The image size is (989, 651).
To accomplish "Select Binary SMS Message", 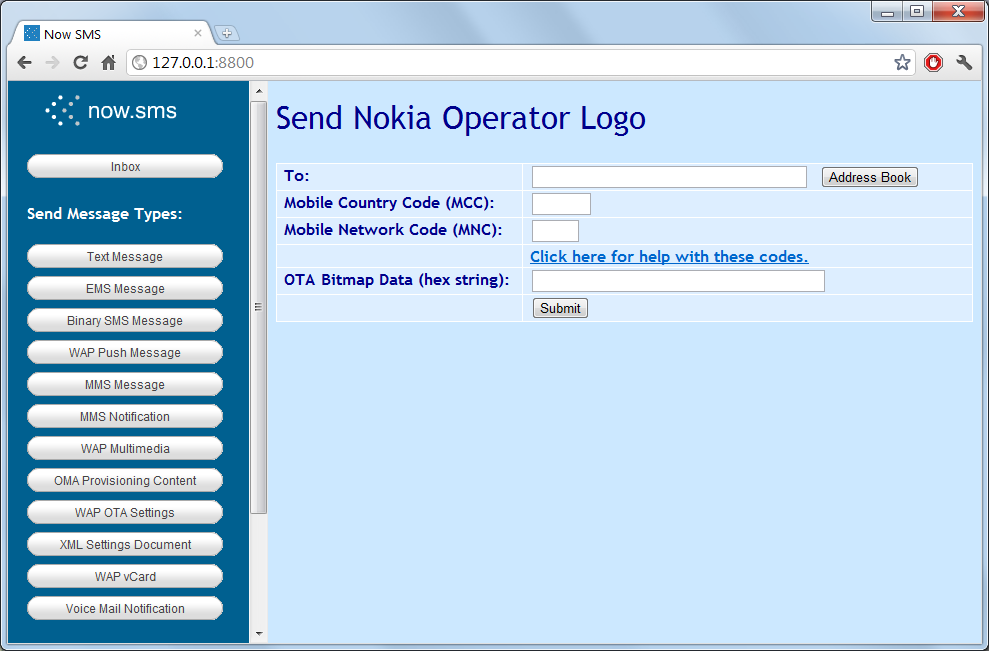I will click(125, 320).
